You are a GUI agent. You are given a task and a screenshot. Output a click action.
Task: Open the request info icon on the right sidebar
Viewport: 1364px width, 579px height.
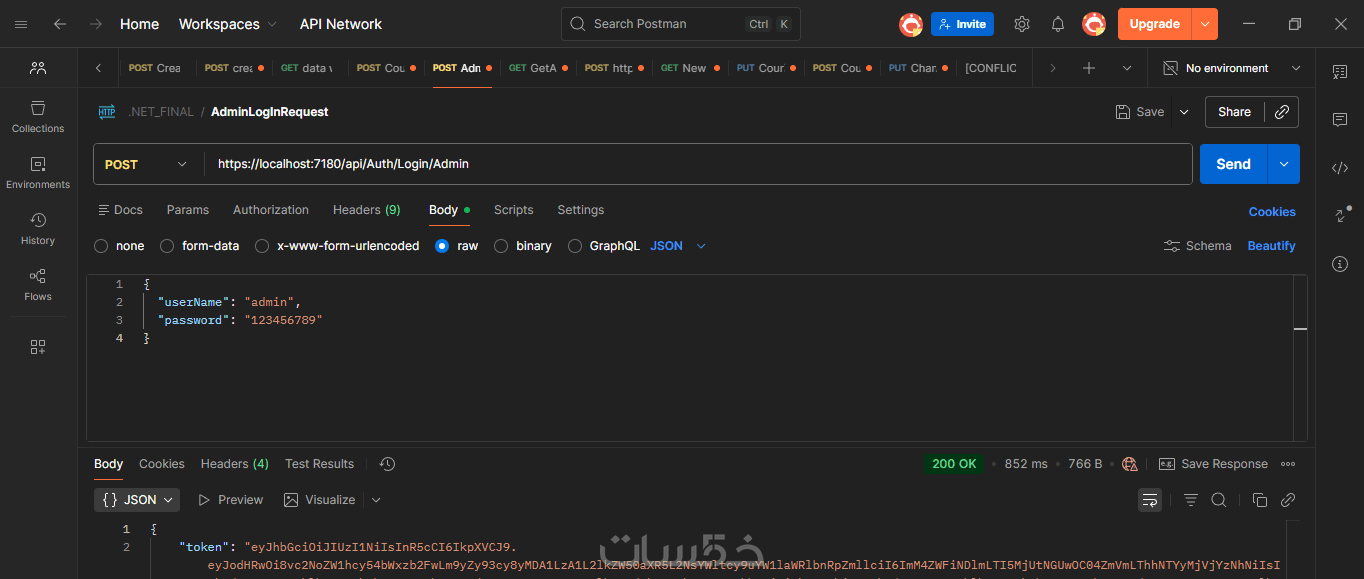(x=1340, y=264)
